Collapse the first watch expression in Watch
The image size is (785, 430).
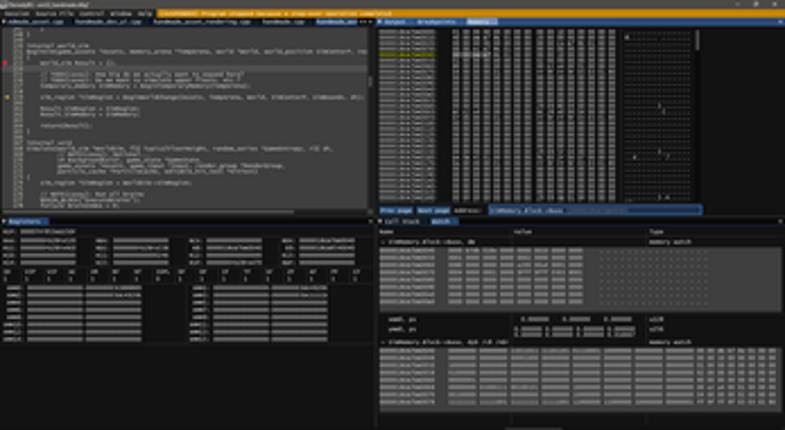coord(384,242)
